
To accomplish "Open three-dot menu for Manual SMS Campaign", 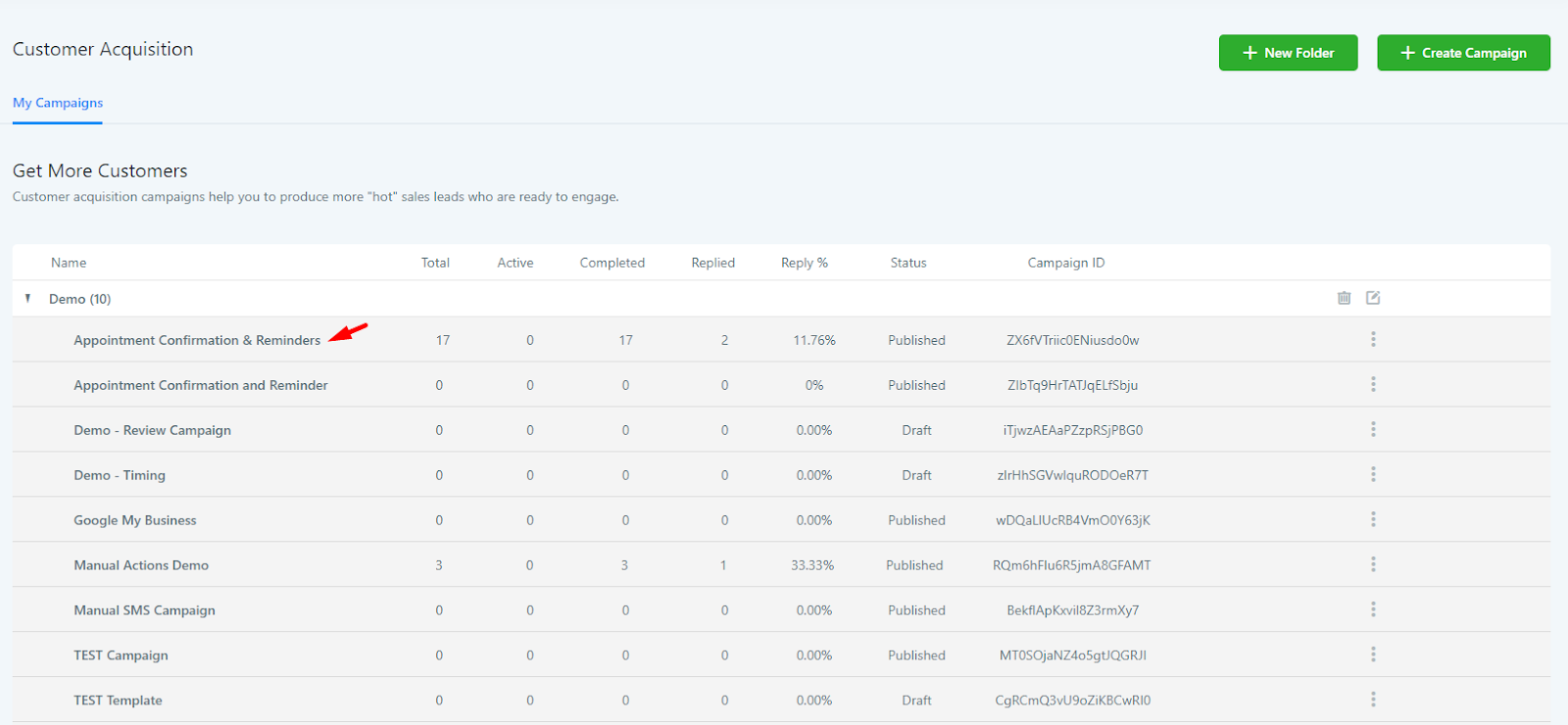I will [x=1373, y=609].
